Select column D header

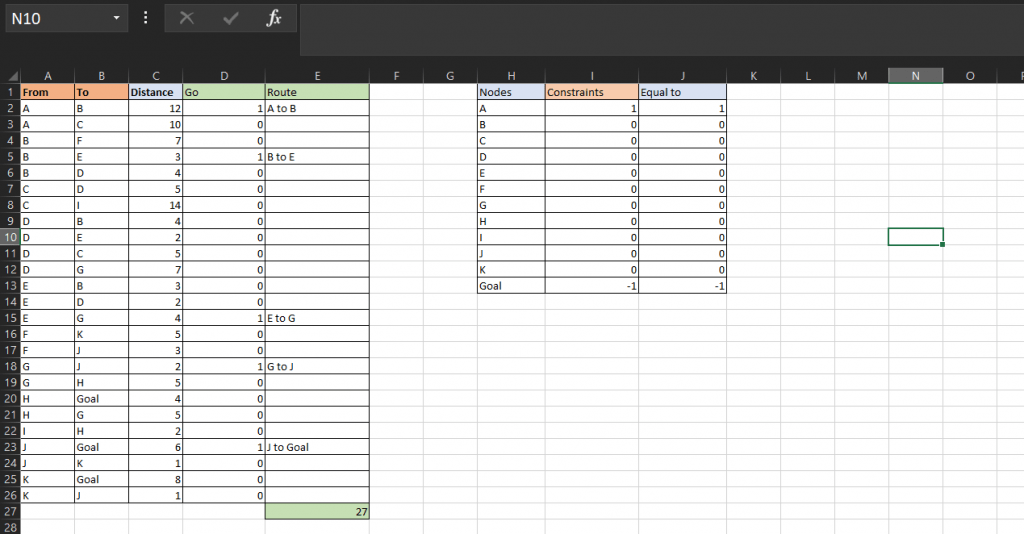(223, 75)
